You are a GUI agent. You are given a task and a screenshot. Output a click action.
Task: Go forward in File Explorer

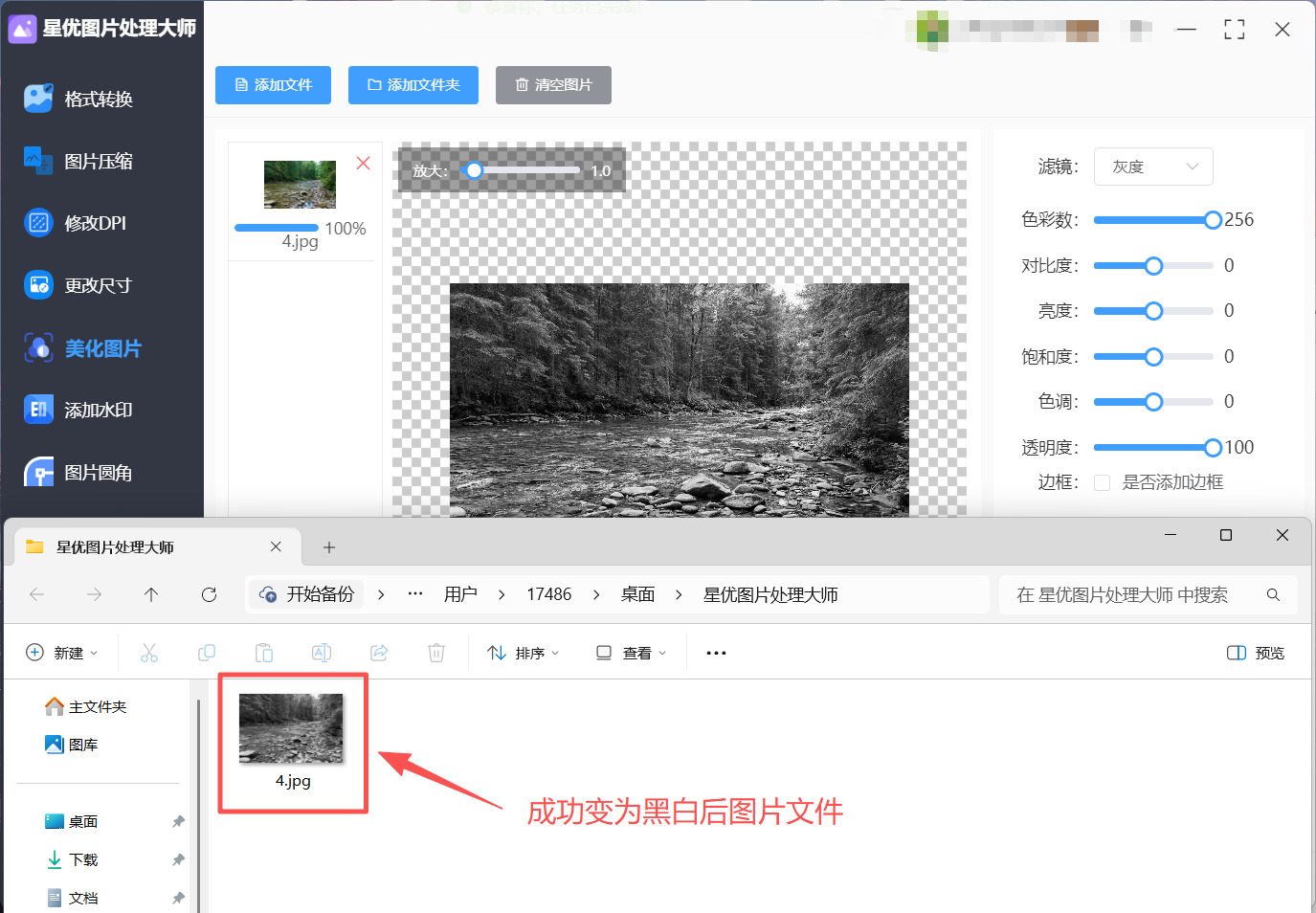[94, 595]
